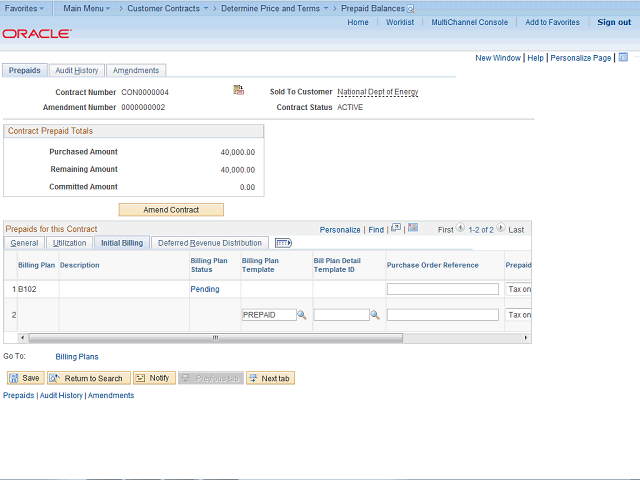
Task: Click the grid Find link
Action: tap(376, 230)
